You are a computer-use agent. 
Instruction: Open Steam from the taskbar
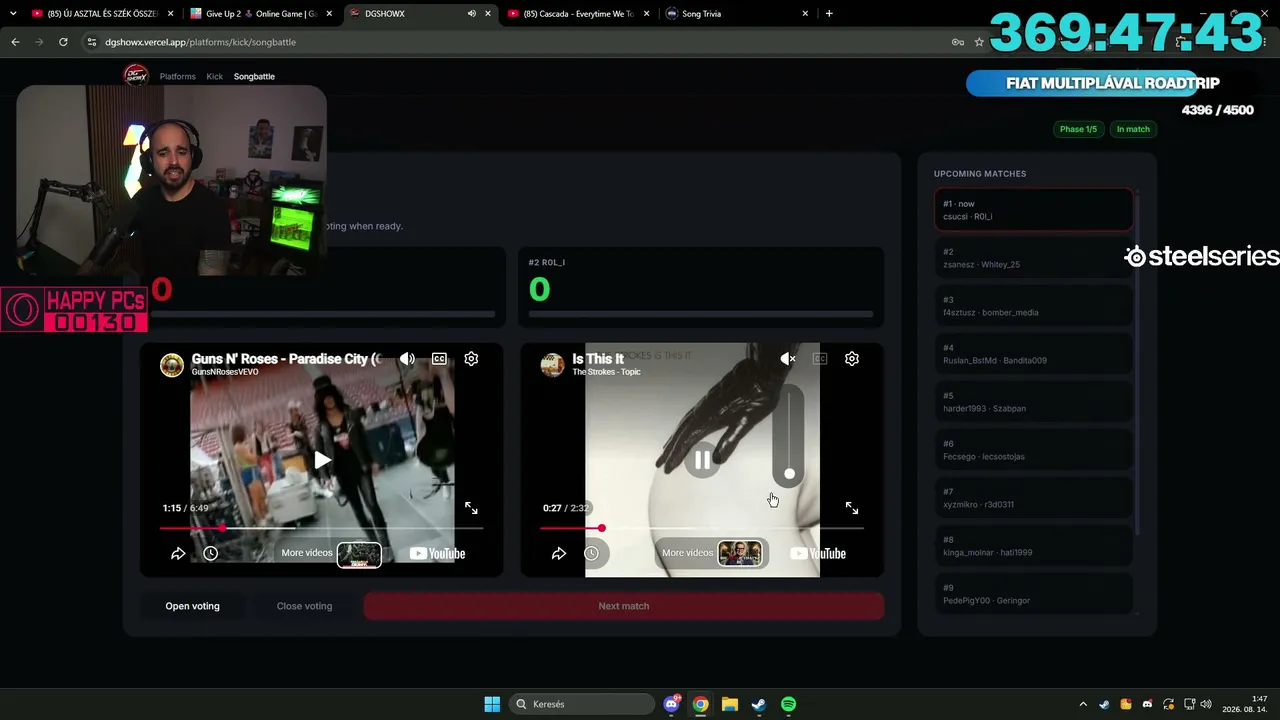pos(759,704)
